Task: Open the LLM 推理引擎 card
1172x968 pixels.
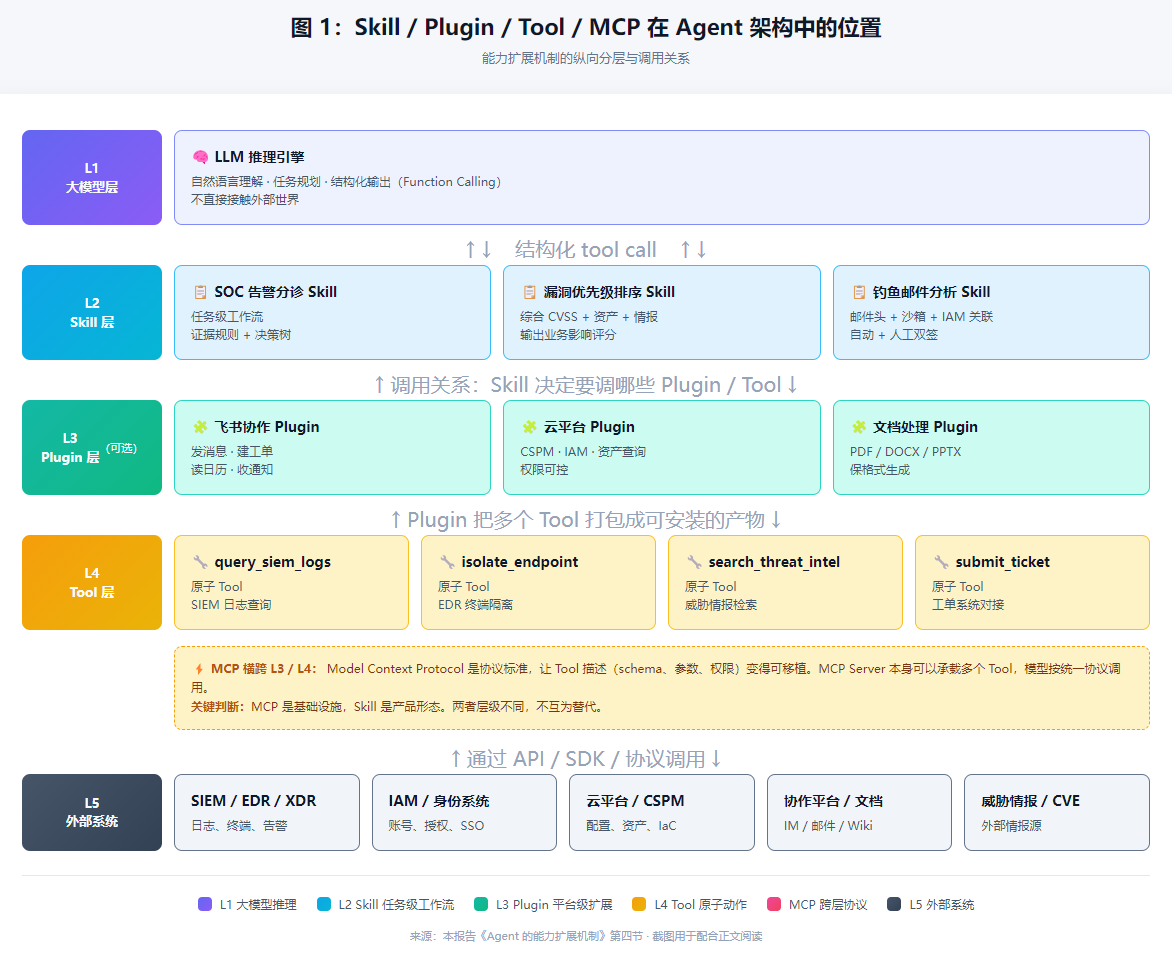Action: point(661,177)
